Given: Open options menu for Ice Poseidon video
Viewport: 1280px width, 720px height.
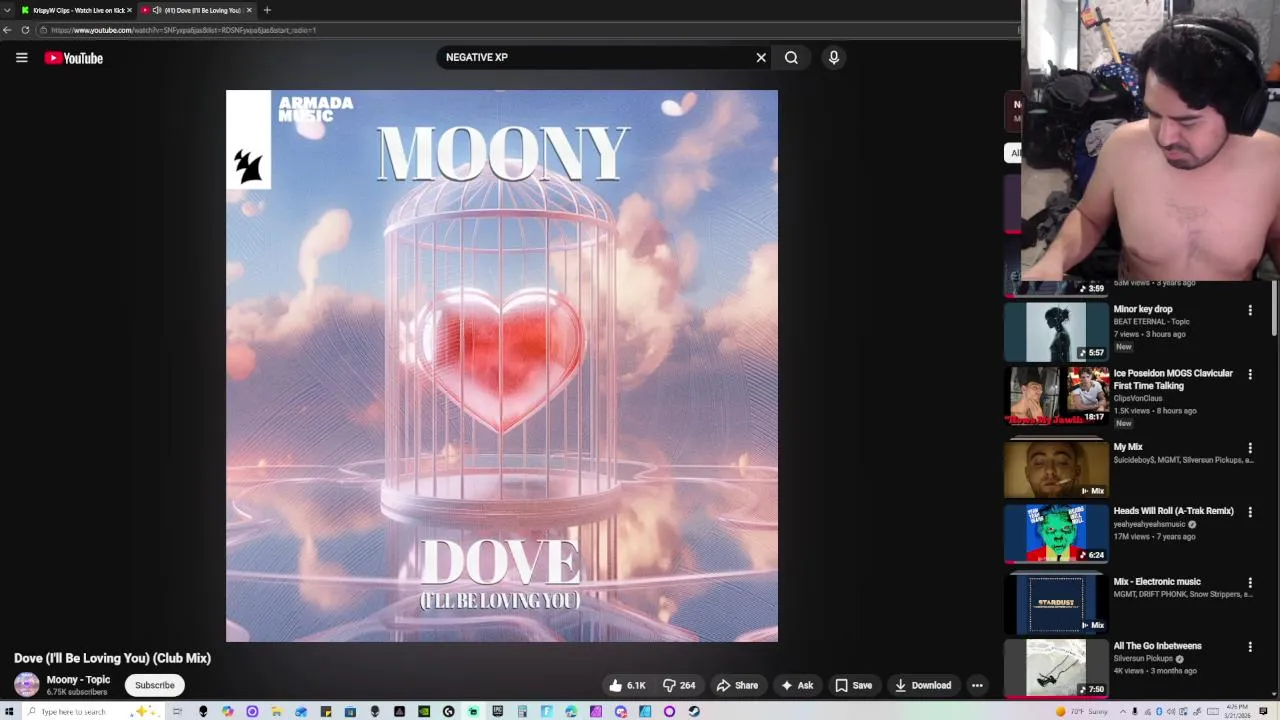Looking at the screenshot, I should click(x=1249, y=375).
